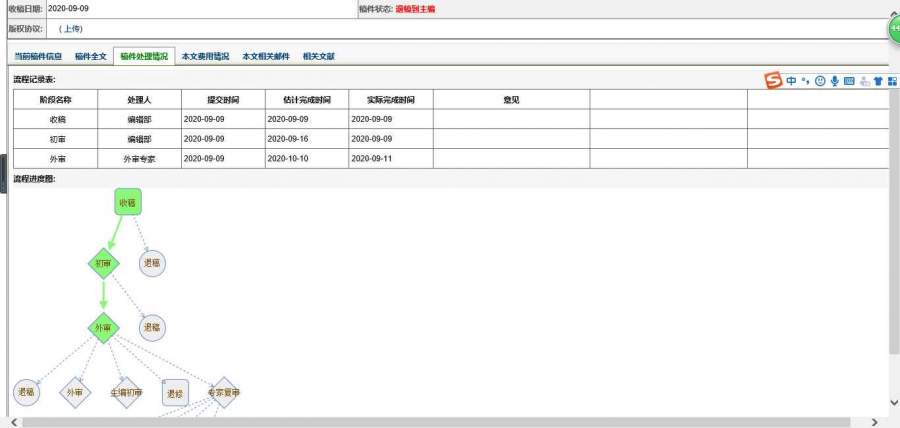Click estimated date 2020-09-16
This screenshot has height=428, width=900.
(x=288, y=139)
